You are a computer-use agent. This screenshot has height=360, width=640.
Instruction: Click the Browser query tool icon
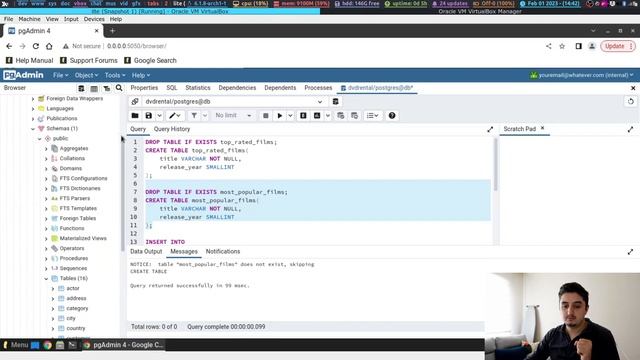coord(81,88)
